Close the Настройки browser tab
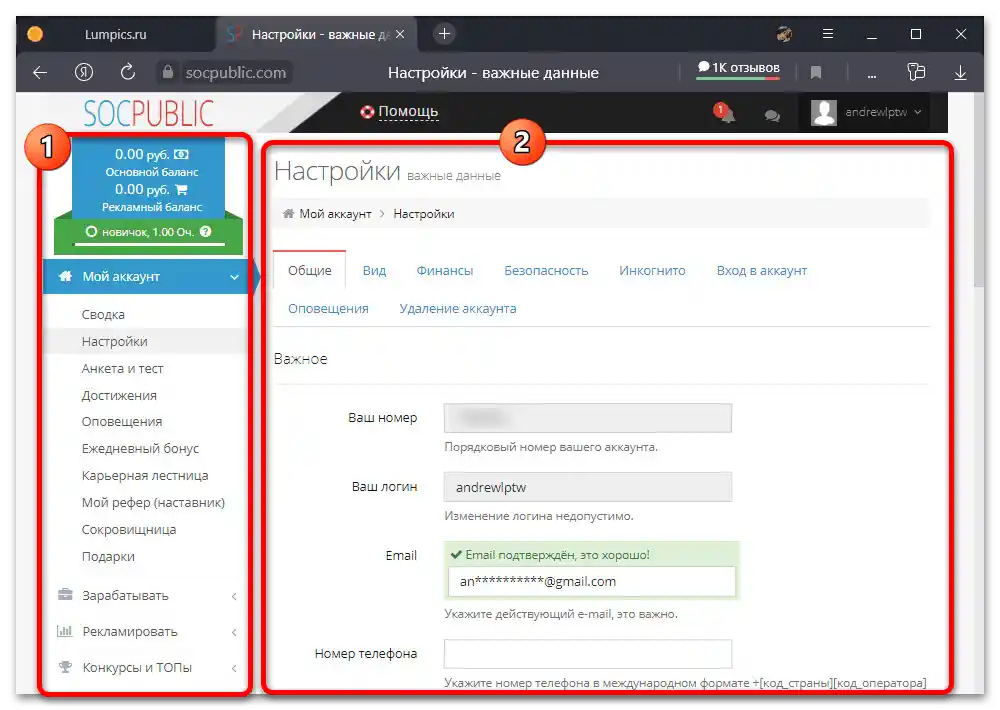Image resolution: width=1000 pixels, height=710 pixels. point(400,34)
